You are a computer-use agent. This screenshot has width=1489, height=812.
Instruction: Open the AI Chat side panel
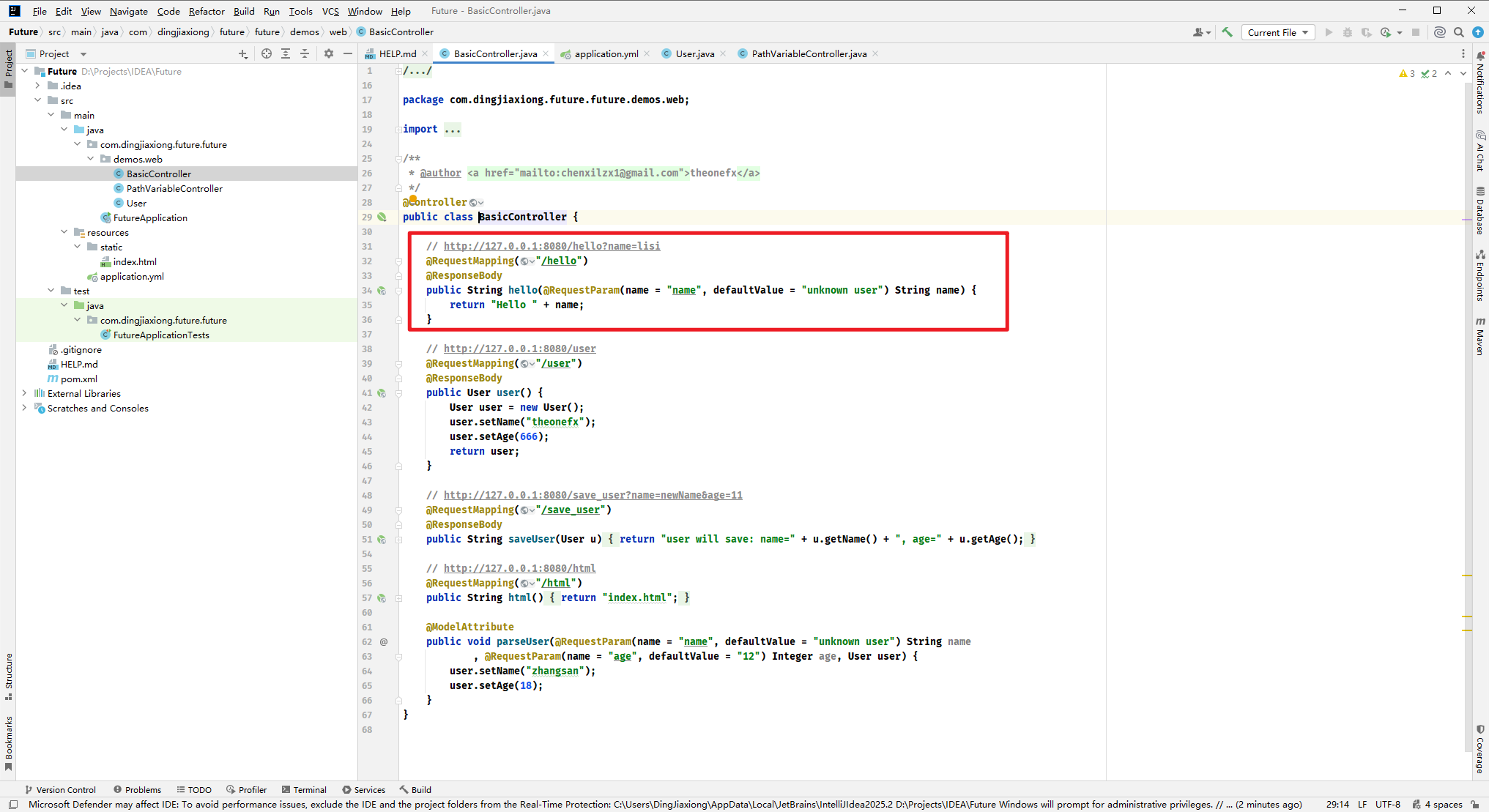click(1480, 151)
